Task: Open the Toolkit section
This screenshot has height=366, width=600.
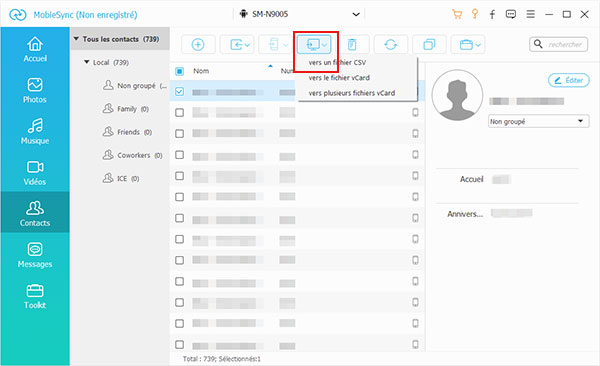Action: click(x=35, y=296)
